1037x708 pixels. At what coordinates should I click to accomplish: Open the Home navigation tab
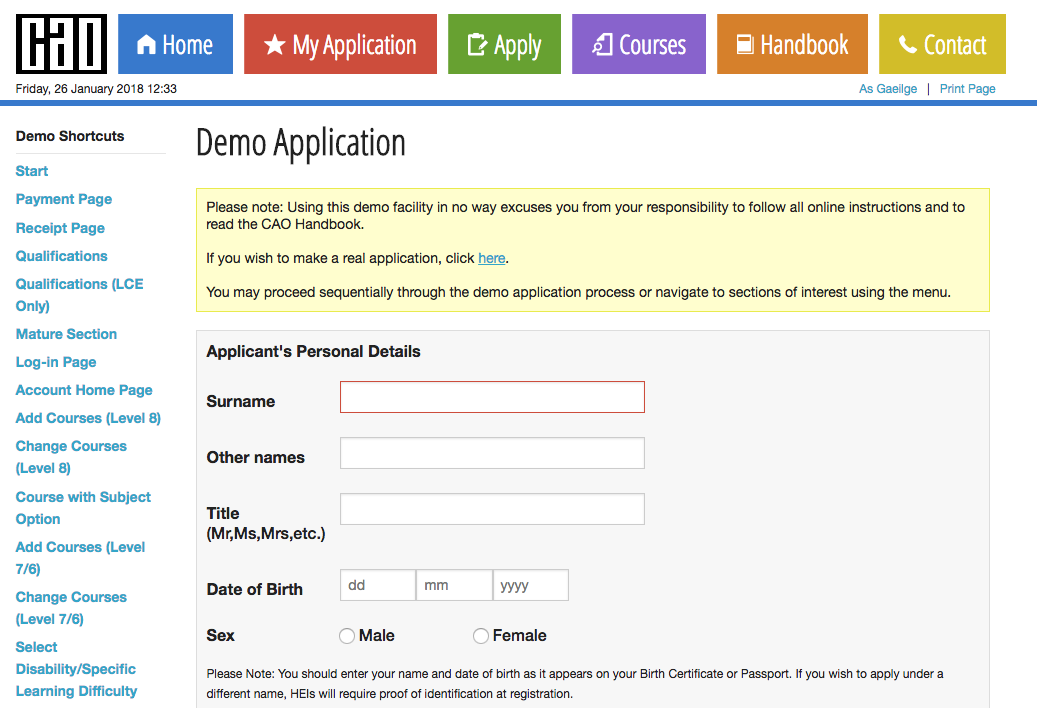[175, 44]
